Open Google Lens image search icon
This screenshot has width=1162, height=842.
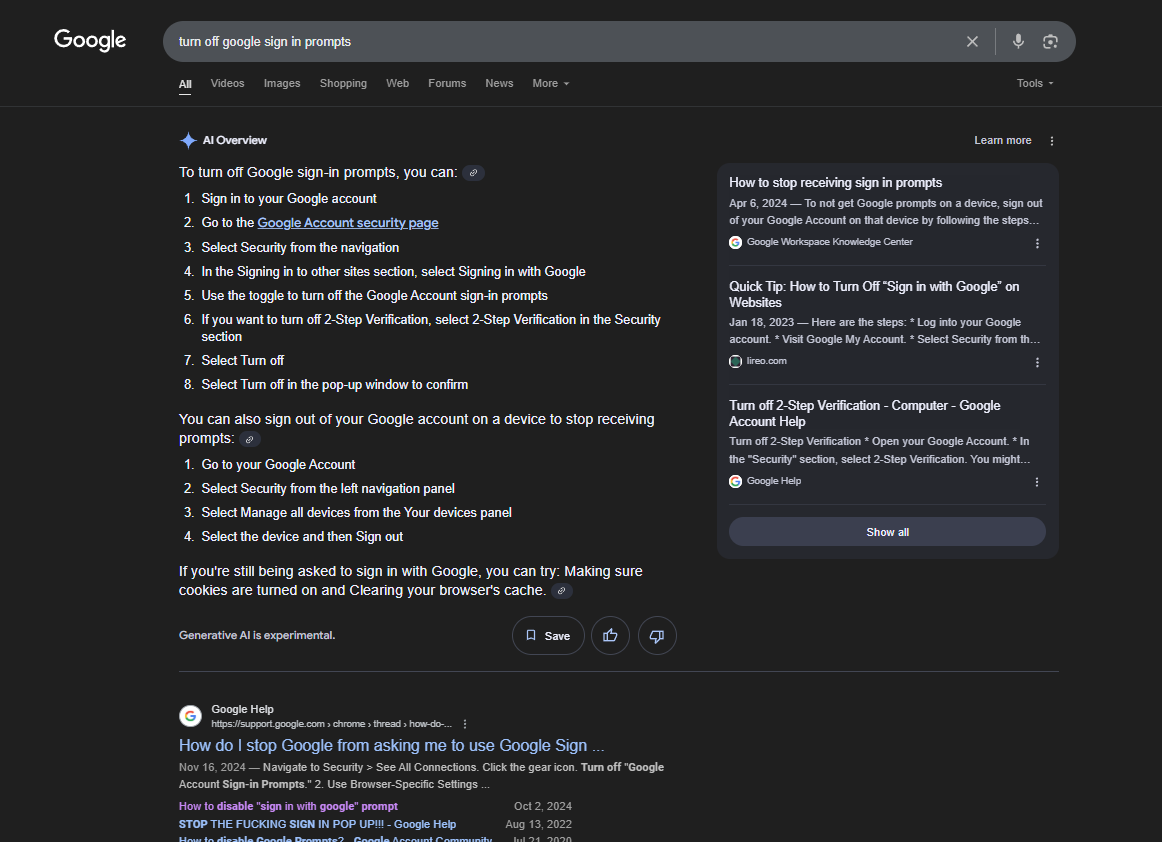(1050, 42)
